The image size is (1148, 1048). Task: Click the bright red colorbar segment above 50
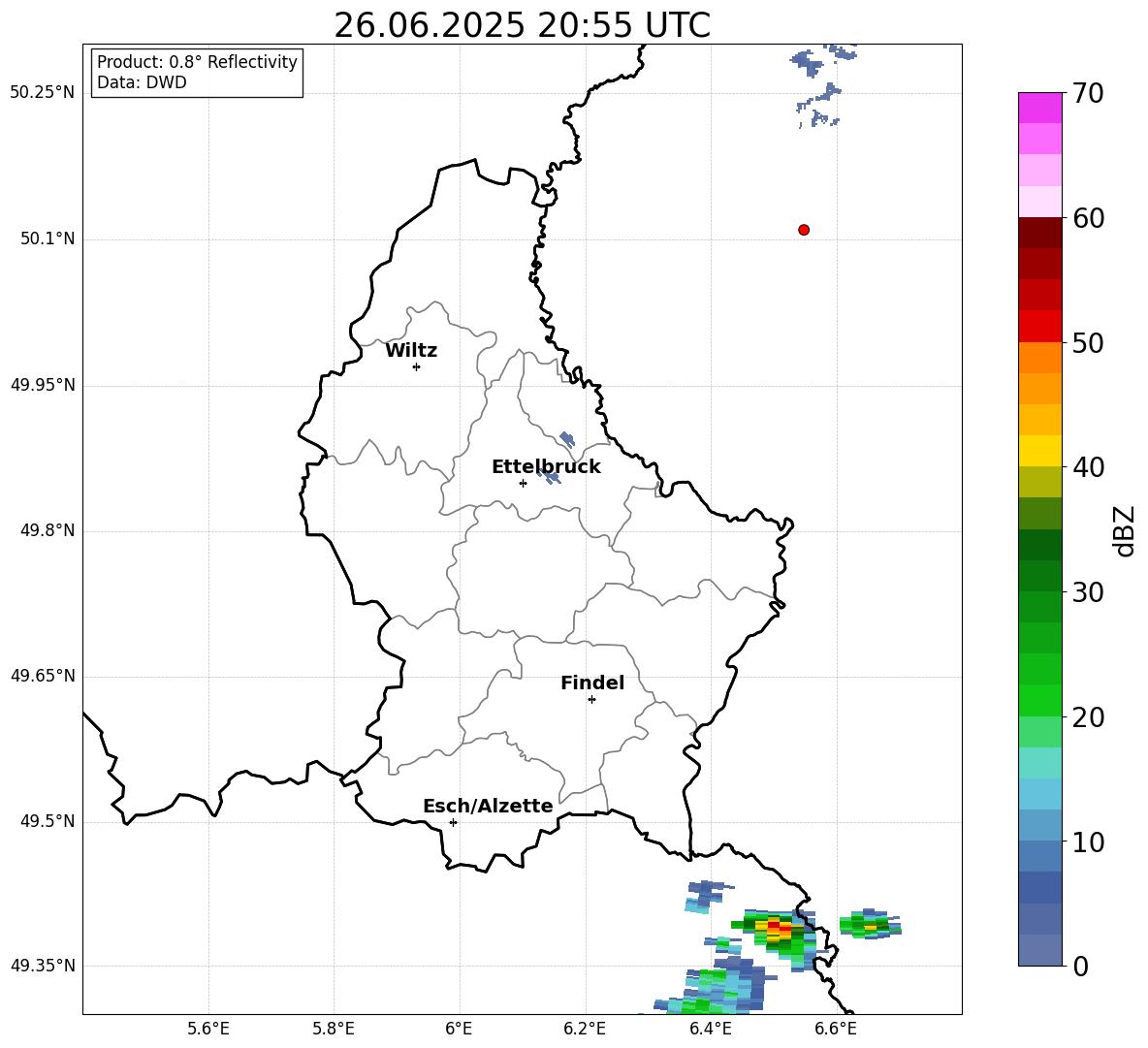[1039, 327]
